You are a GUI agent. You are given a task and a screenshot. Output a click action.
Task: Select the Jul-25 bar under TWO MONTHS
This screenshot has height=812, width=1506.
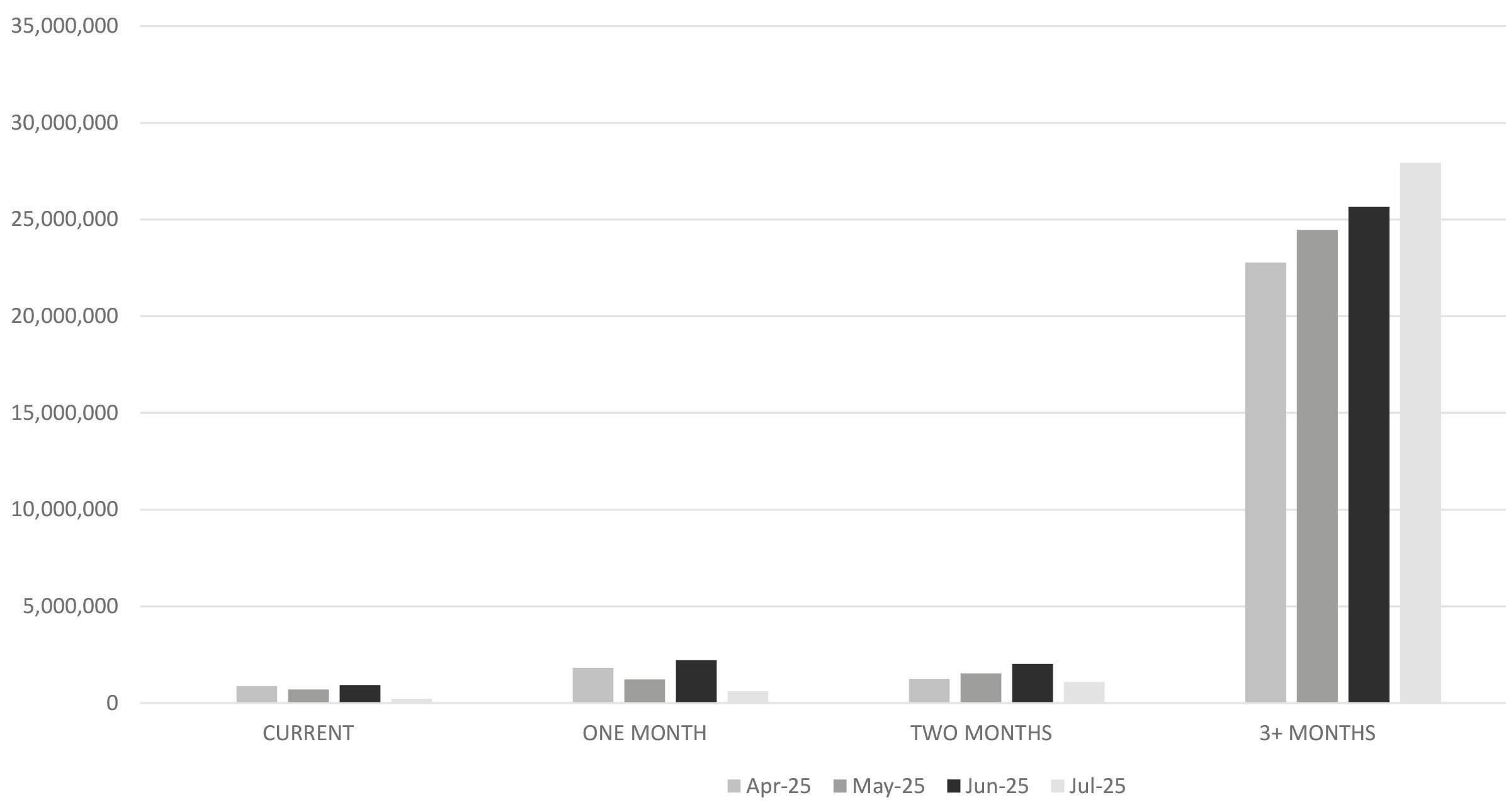click(1084, 692)
